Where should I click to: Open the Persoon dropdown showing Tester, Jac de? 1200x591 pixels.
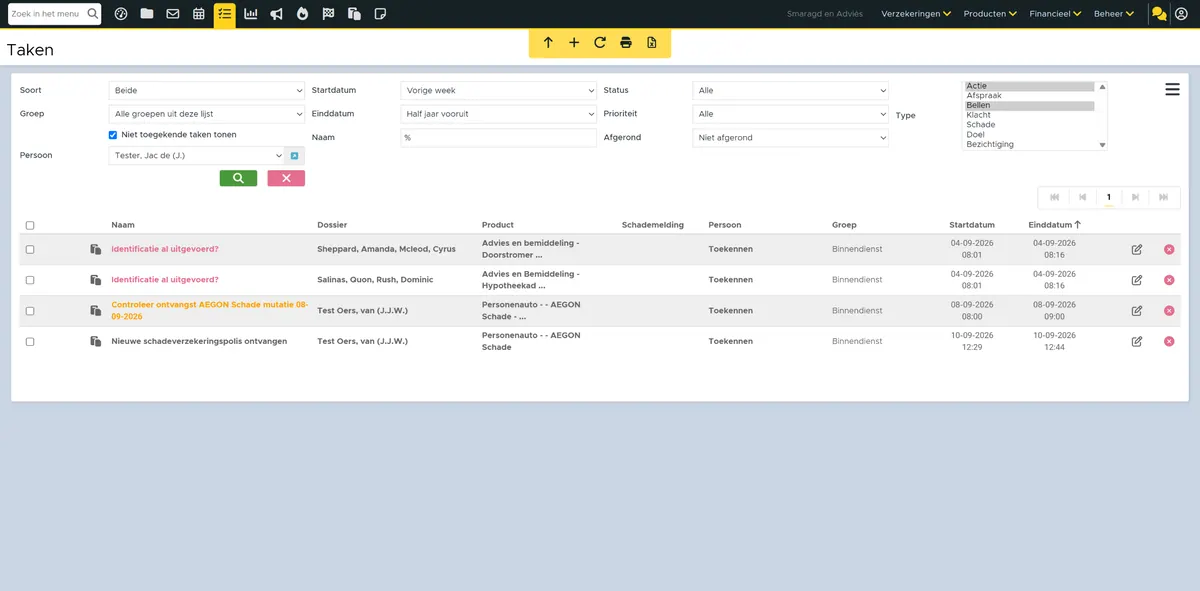[x=197, y=156]
